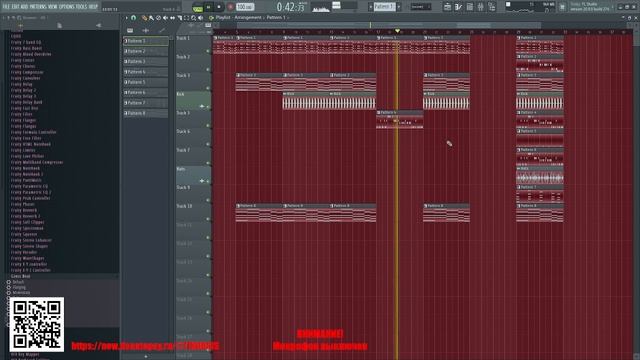Mute Track 1 using its green dot
The image size is (640, 360).
tap(208, 51)
